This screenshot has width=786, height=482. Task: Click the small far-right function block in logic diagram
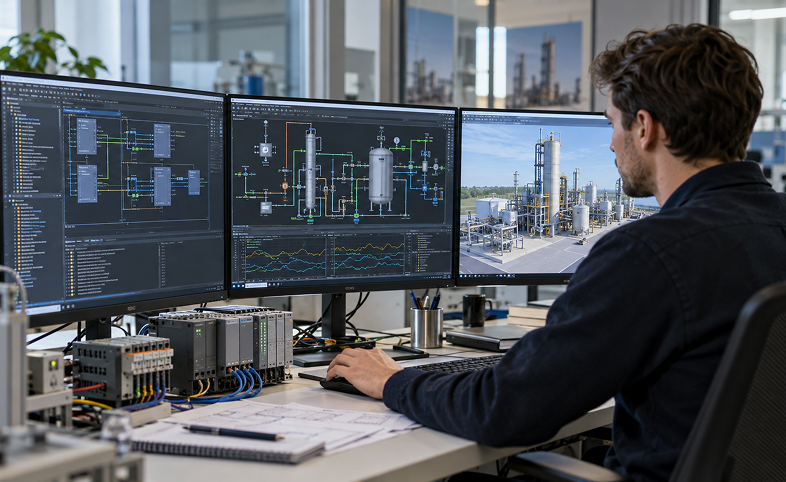tap(194, 182)
